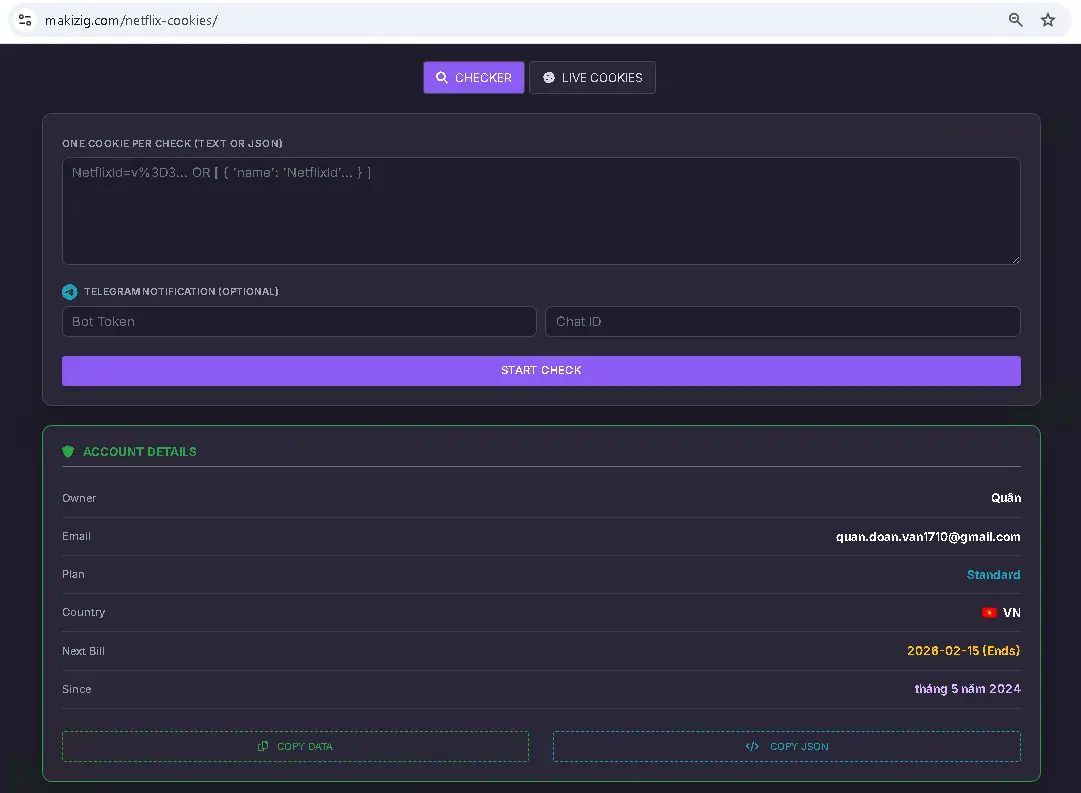Click the Chat ID field
The height and width of the screenshot is (793, 1081).
coord(782,321)
